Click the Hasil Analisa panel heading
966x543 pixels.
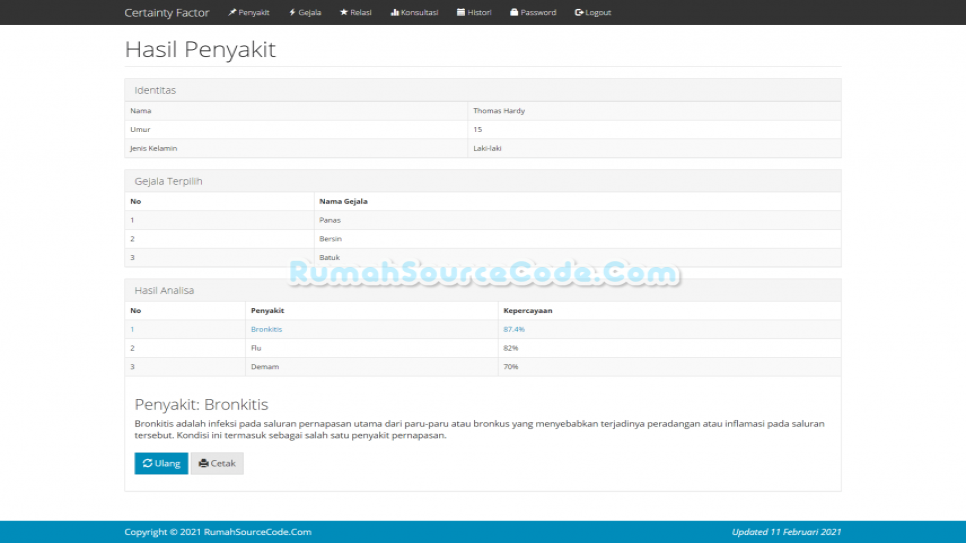click(164, 290)
